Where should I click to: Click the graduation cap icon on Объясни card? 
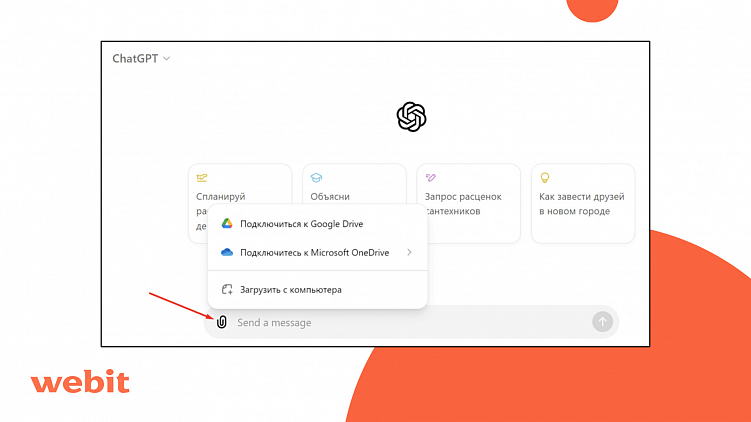316,178
